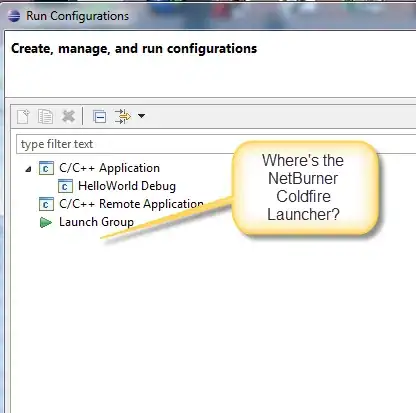
Task: Click the C/C++ Application type icon
Action: (x=46, y=168)
